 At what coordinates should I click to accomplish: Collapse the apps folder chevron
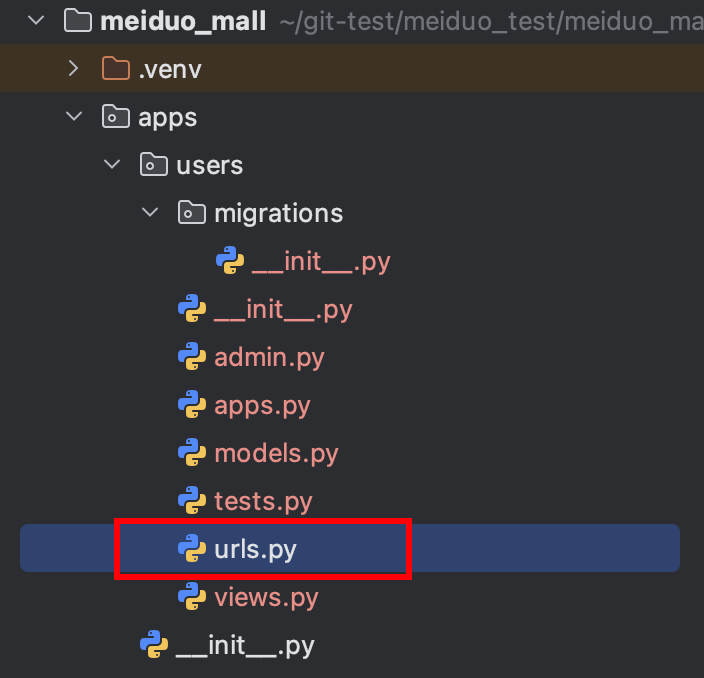(x=73, y=117)
